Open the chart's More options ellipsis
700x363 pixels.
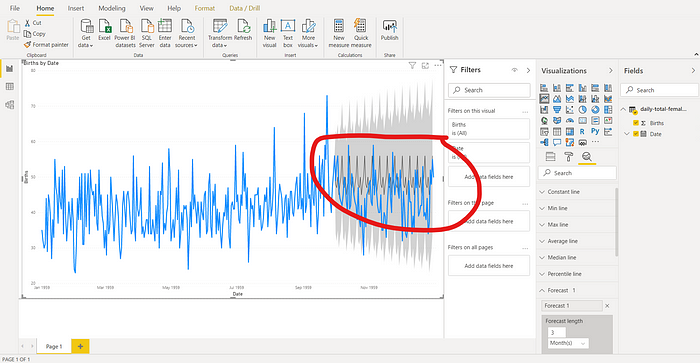click(x=438, y=66)
